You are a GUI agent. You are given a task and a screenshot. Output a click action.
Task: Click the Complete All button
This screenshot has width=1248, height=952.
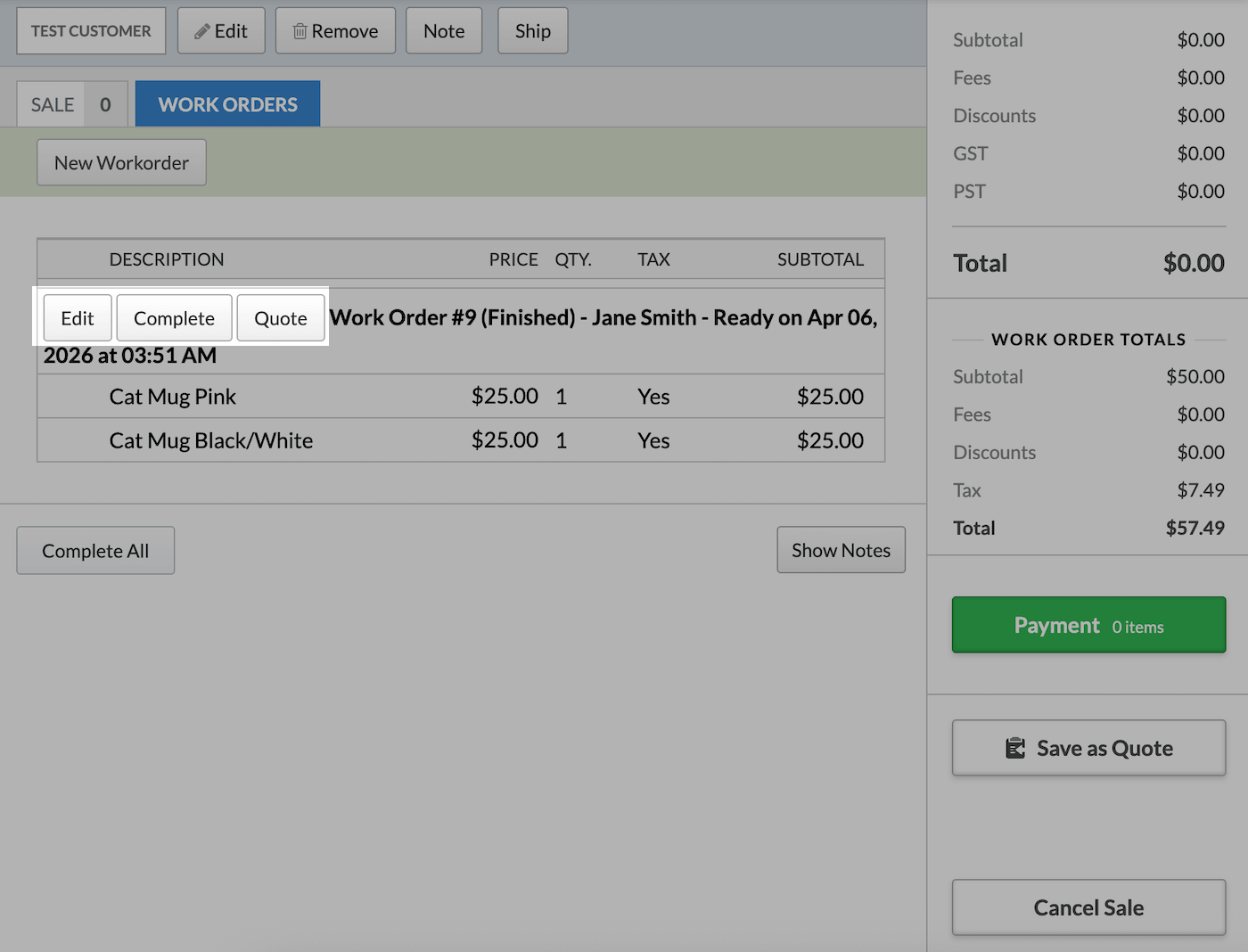tap(95, 551)
